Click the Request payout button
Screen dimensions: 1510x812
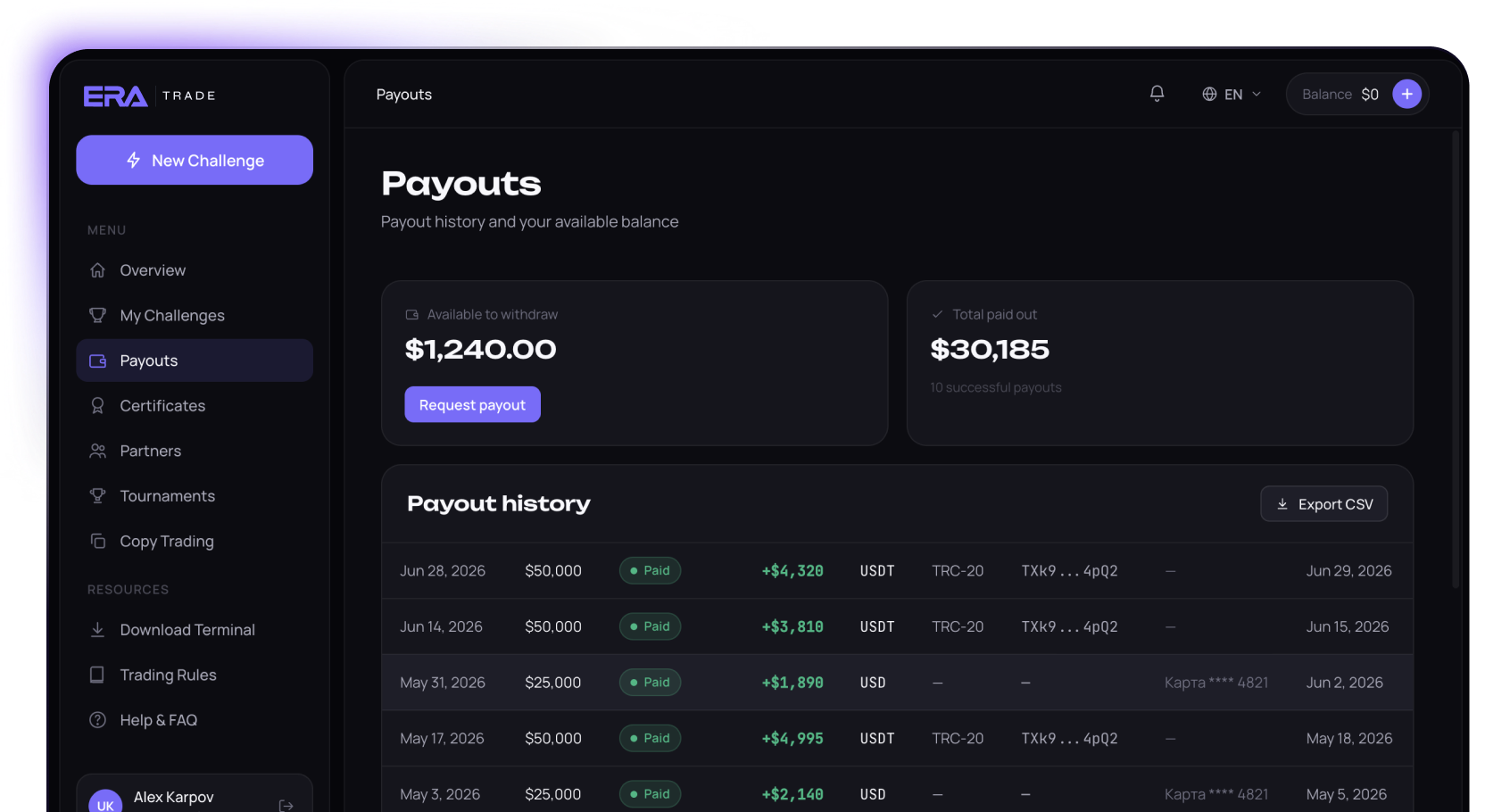pyautogui.click(x=472, y=404)
